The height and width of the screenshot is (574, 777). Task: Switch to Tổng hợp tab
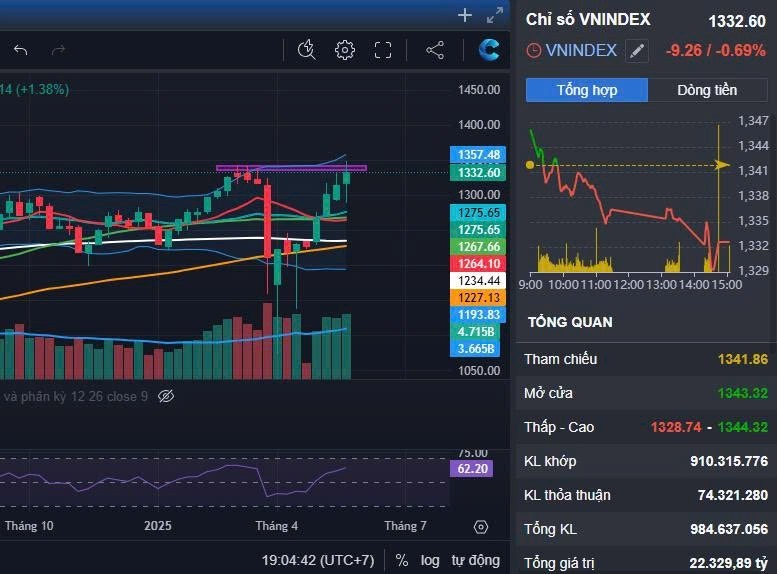587,90
